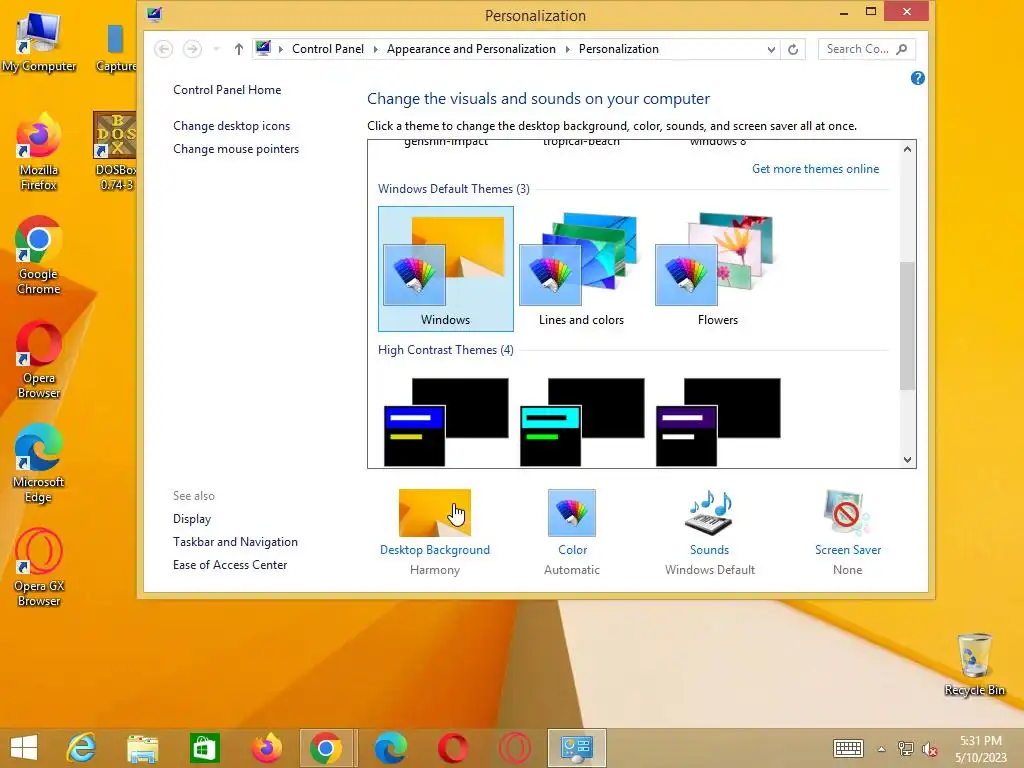Click the Windows Start button
This screenshot has width=1024, height=768.
[x=24, y=748]
